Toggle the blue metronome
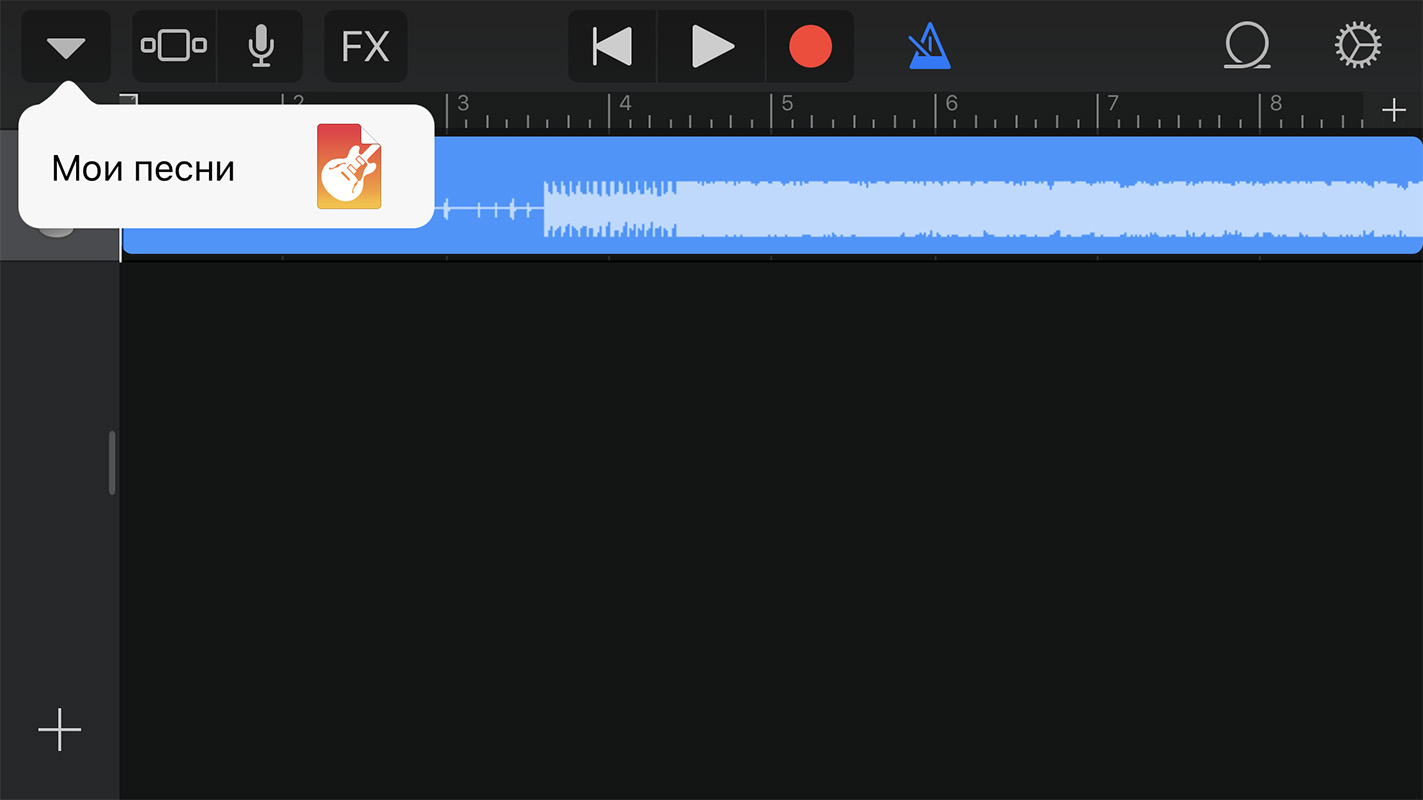This screenshot has width=1423, height=800. (x=930, y=46)
